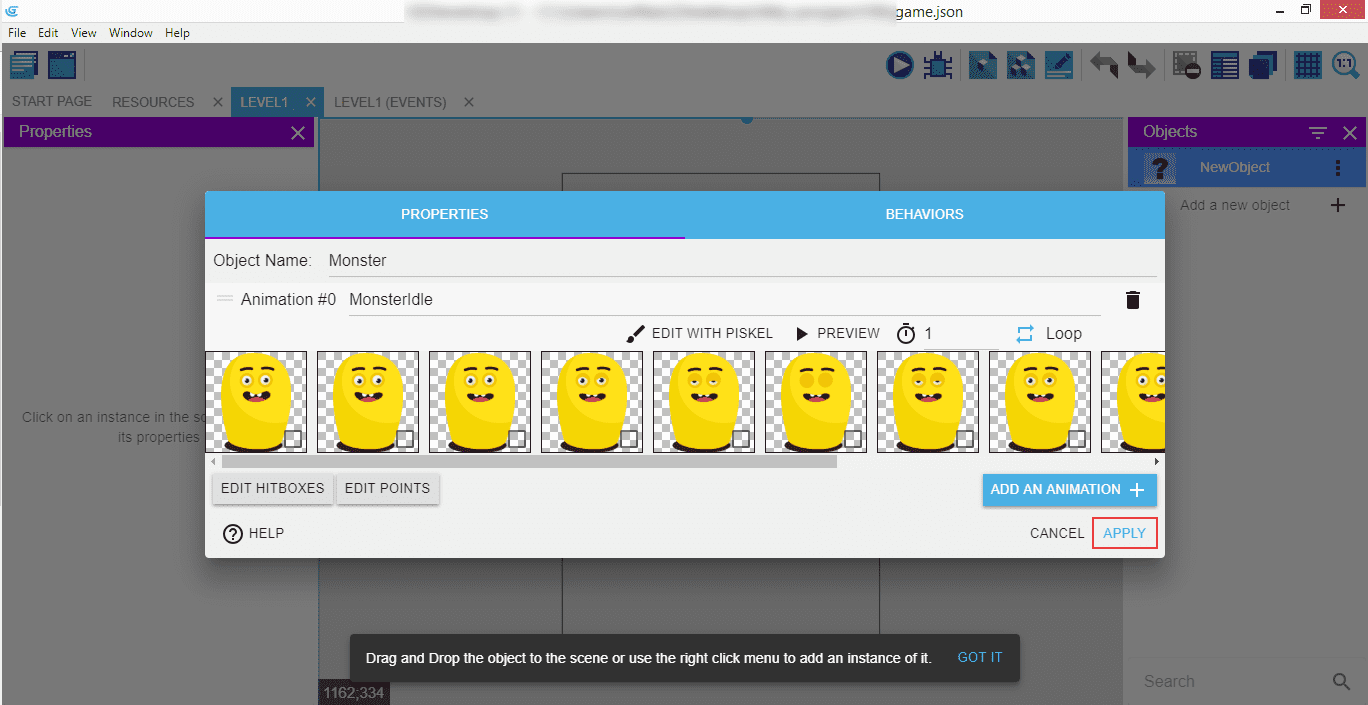Click the Object Name text field
This screenshot has width=1368, height=705.
pyautogui.click(x=740, y=261)
